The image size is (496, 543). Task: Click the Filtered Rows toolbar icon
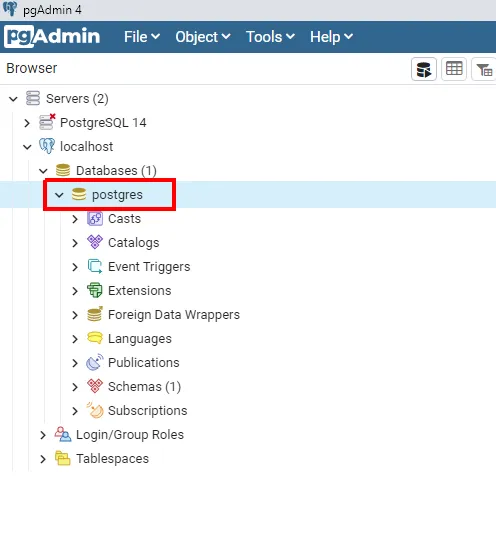click(x=484, y=69)
